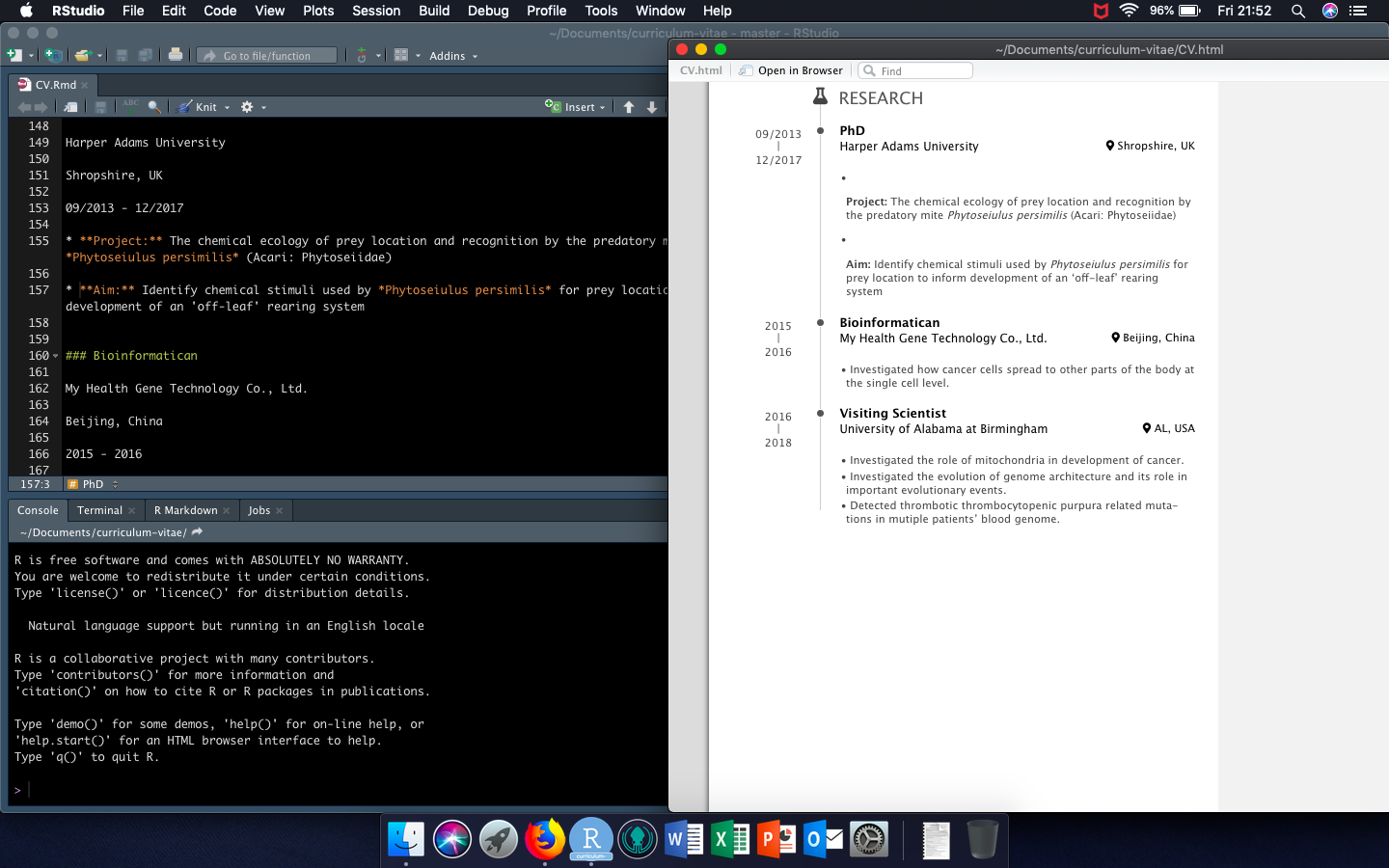
Task: Open Microsoft Excel from the Dock
Action: (730, 839)
